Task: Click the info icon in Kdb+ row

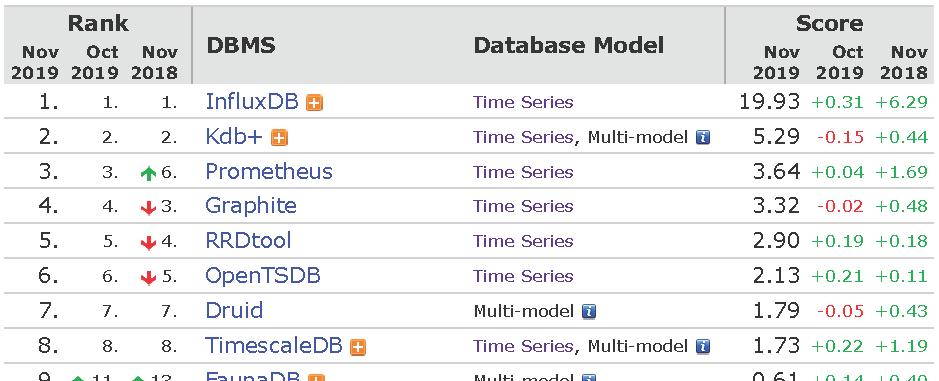Action: click(703, 138)
